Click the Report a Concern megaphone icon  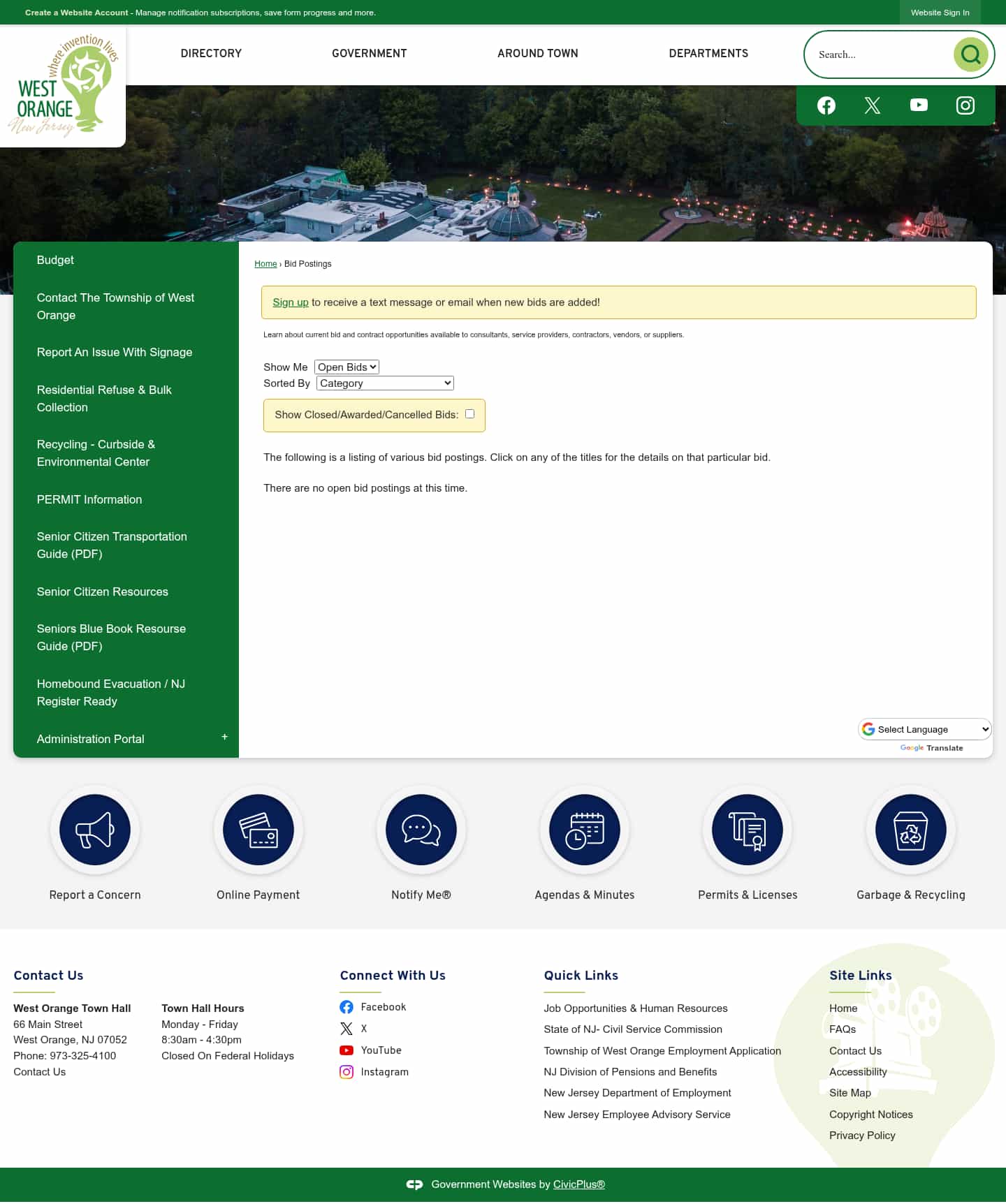tap(95, 830)
